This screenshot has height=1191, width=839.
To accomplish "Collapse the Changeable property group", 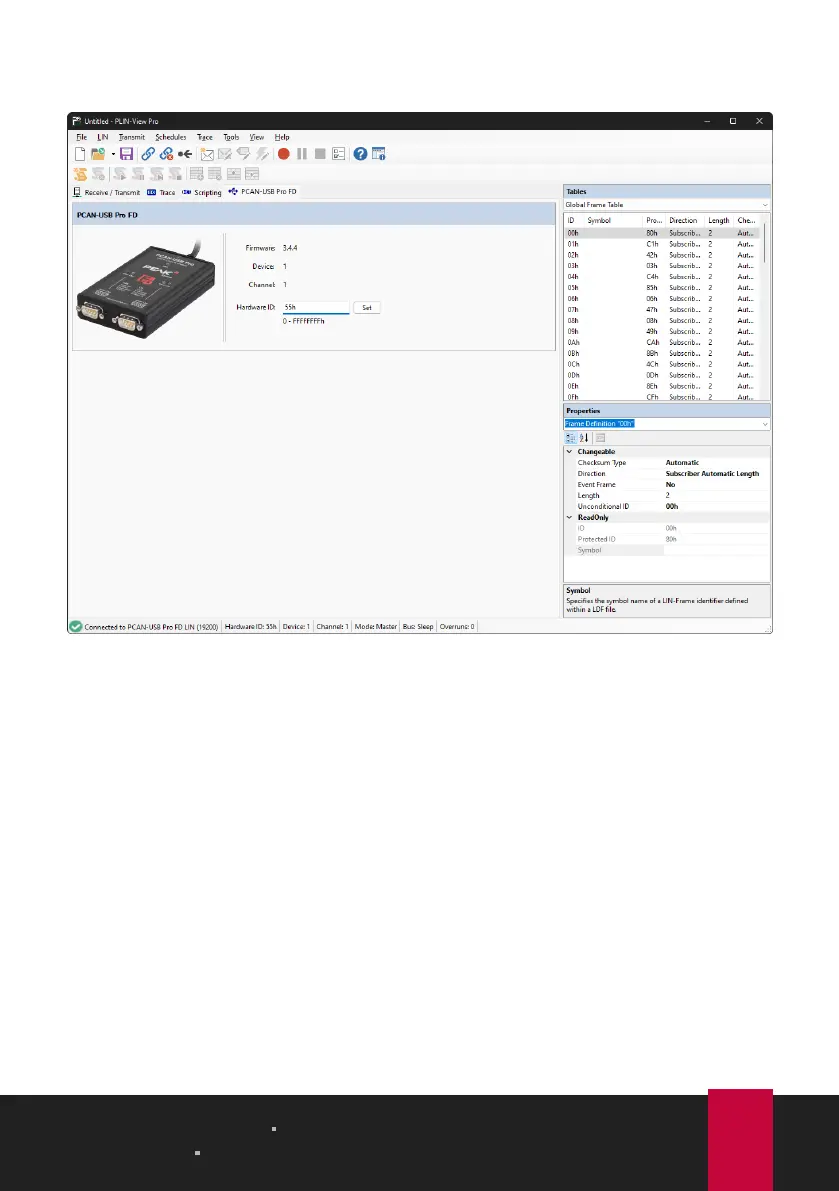I will [x=569, y=452].
